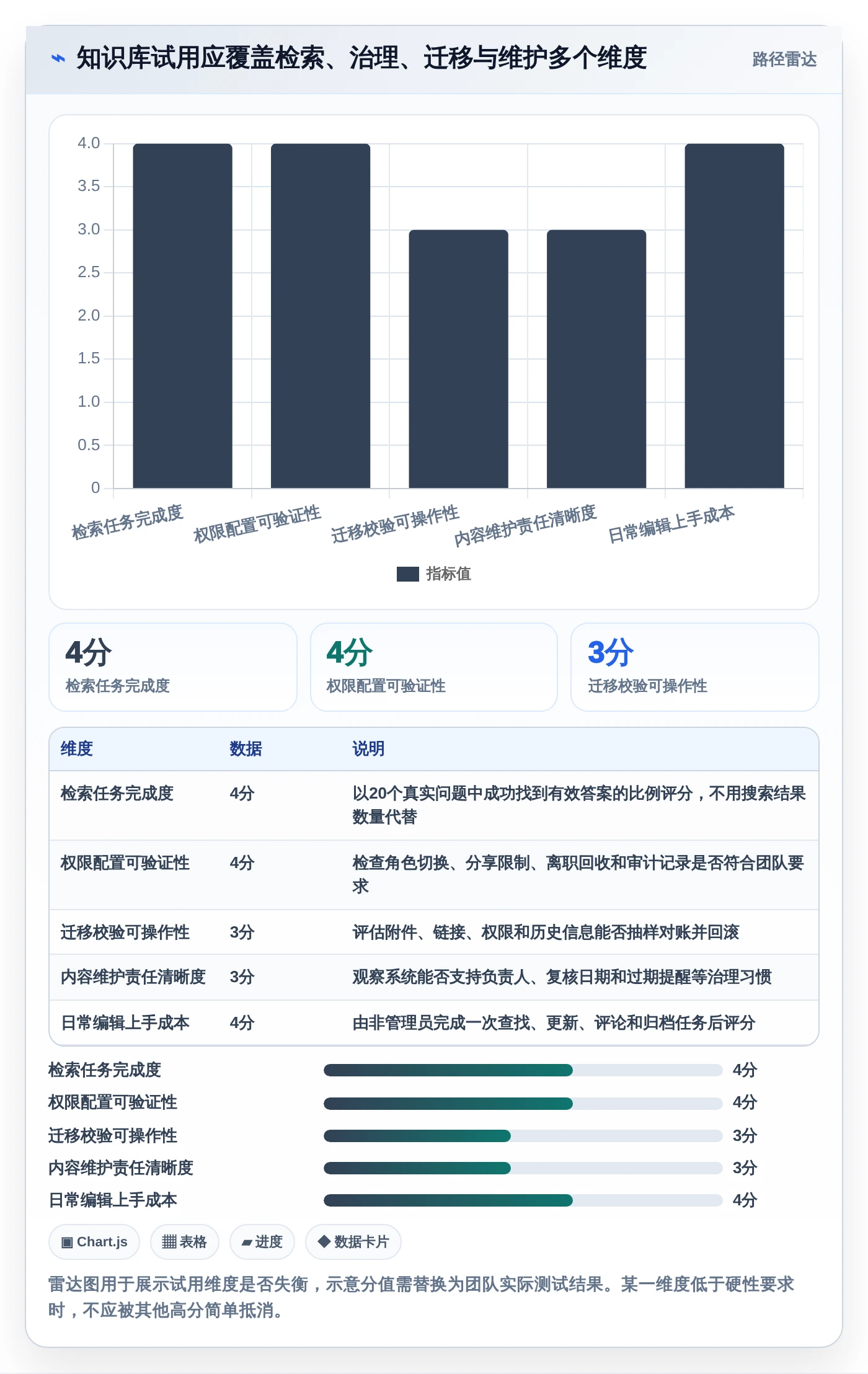Viewport: 868px width, 1374px height.
Task: Toggle the 指标值 legend label
Action: pos(448,574)
